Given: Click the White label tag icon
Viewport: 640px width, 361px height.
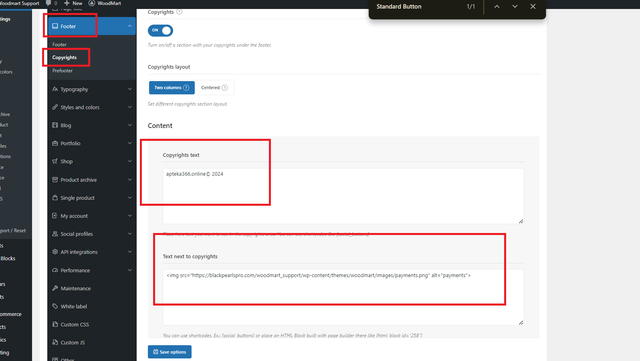Looking at the screenshot, I should 55,306.
